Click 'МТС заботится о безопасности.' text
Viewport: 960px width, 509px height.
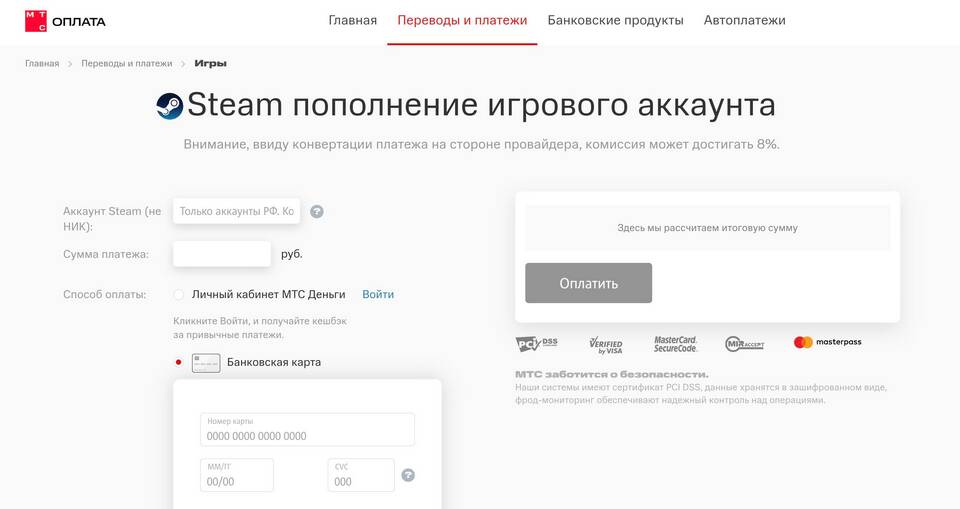click(612, 374)
